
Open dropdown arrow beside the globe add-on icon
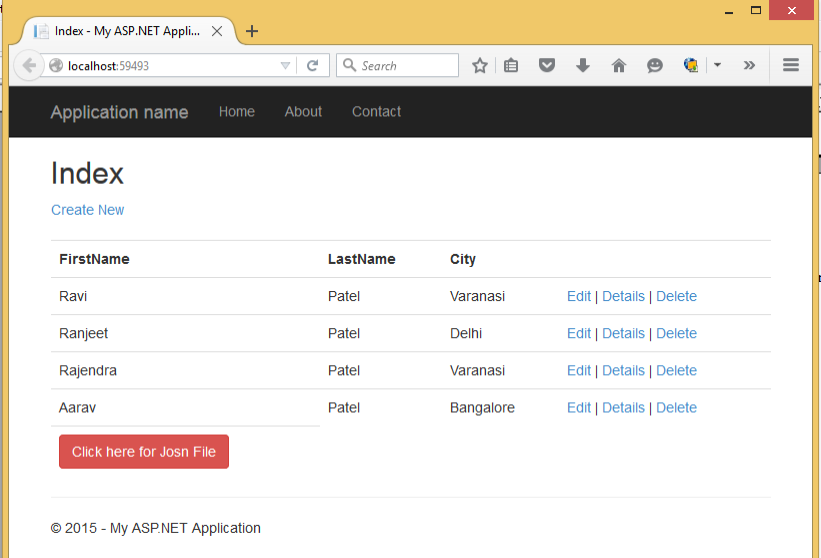pyautogui.click(x=717, y=66)
